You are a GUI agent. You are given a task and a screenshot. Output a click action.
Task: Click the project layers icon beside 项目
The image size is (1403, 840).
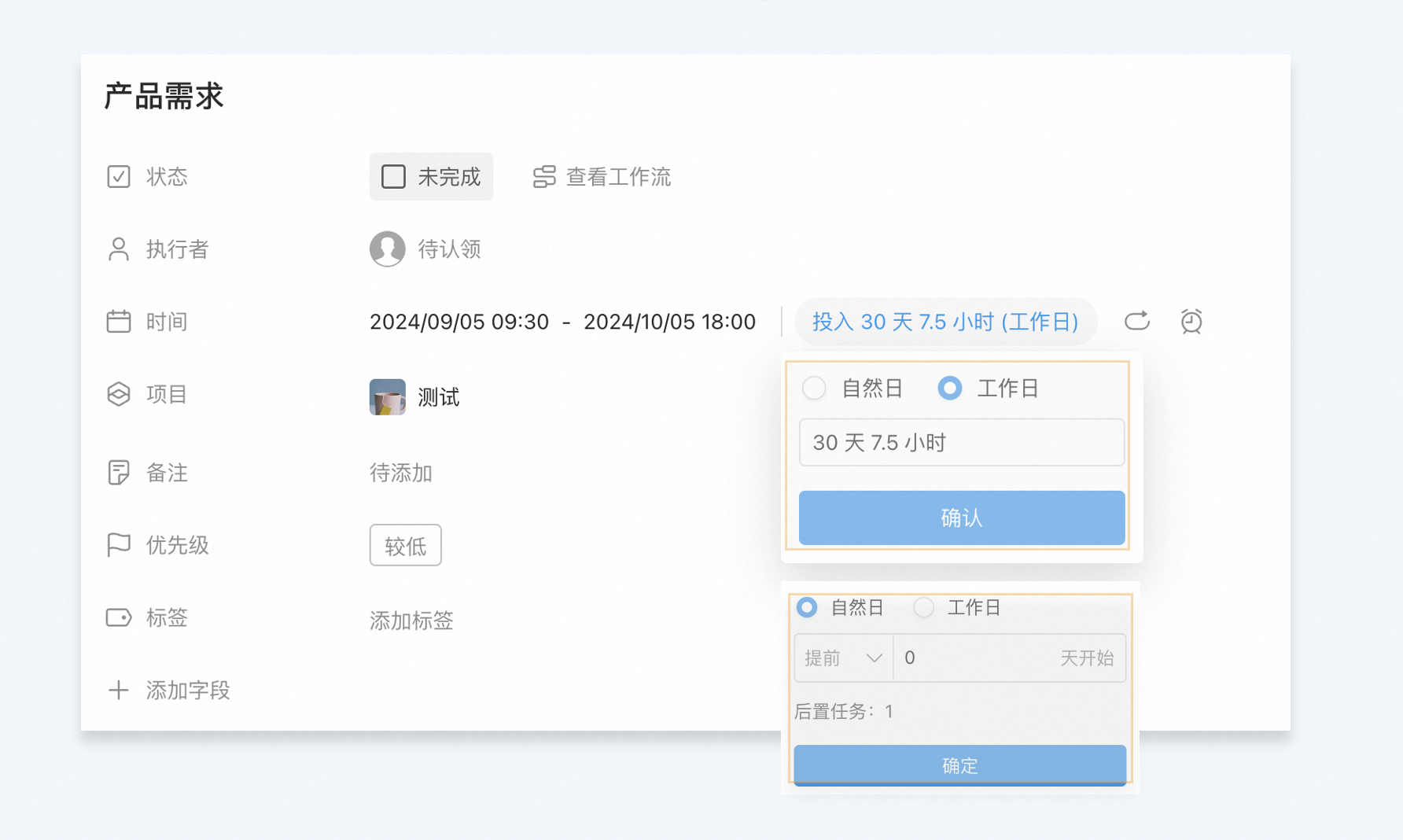(119, 394)
